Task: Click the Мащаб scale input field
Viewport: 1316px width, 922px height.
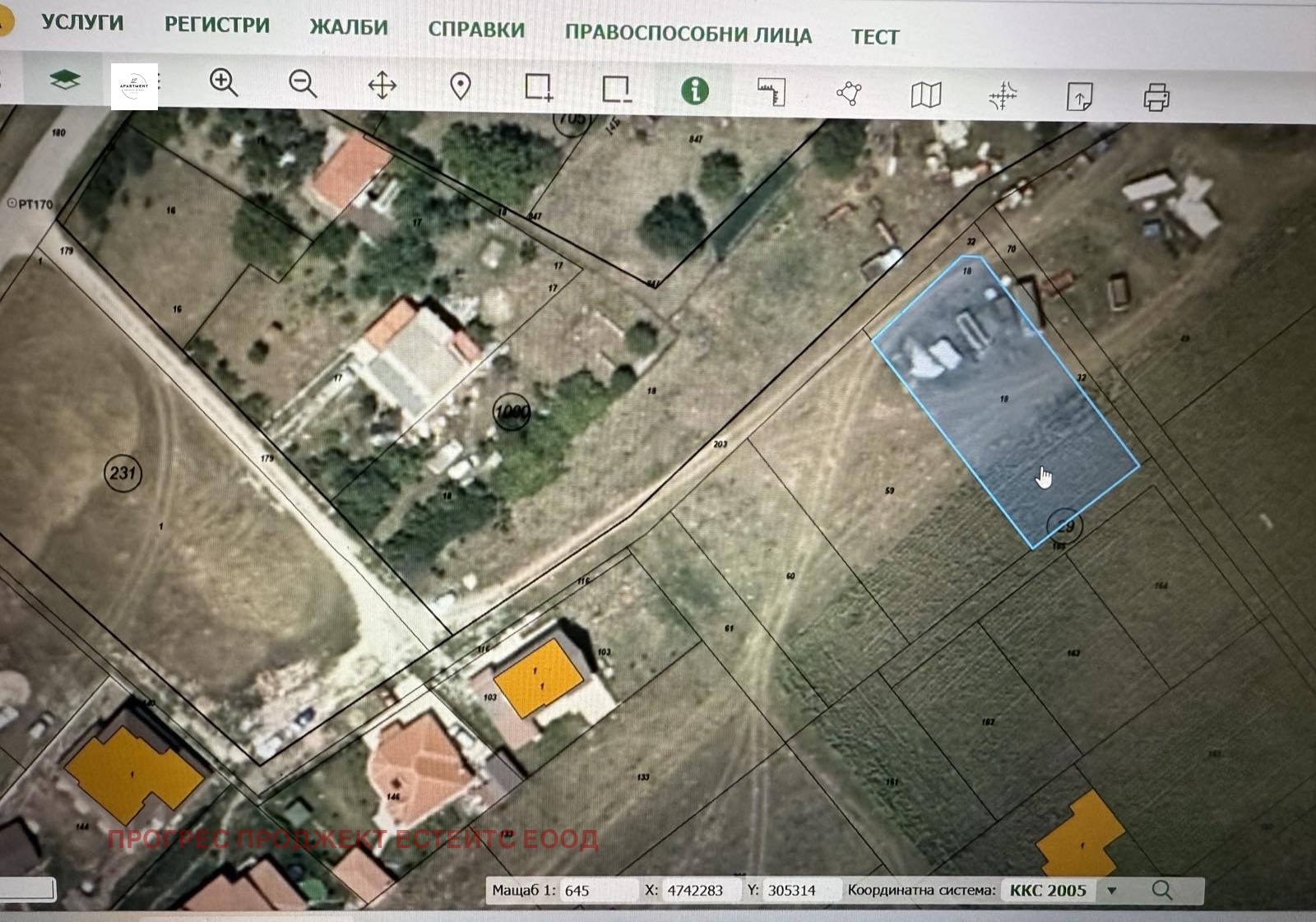Action: (x=599, y=891)
